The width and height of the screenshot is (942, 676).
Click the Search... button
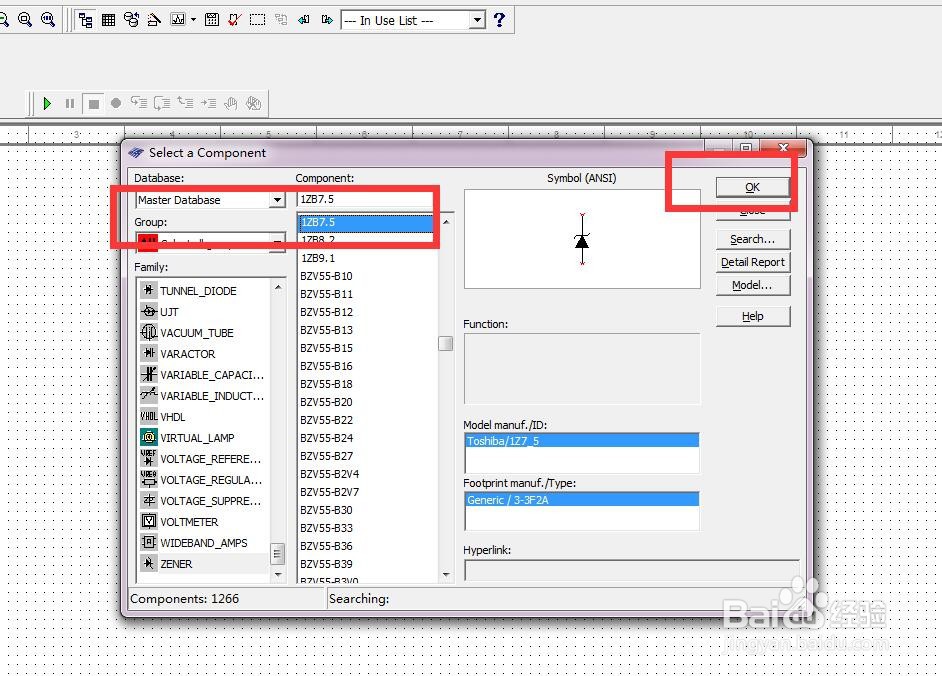[x=752, y=239]
